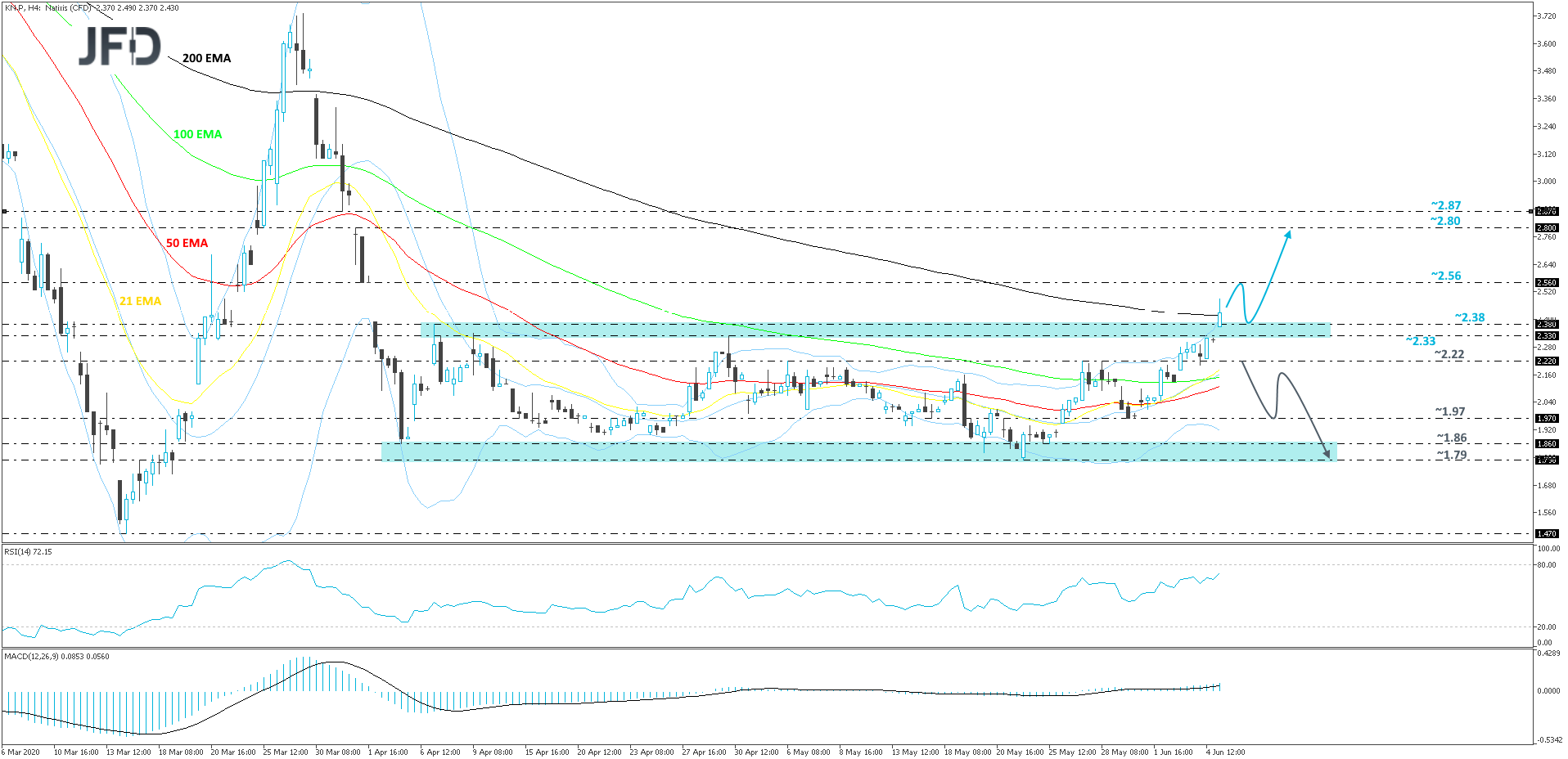Screen dimensions: 1568x759
Task: Click the ~2.22 price level label
Action: 1449,354
